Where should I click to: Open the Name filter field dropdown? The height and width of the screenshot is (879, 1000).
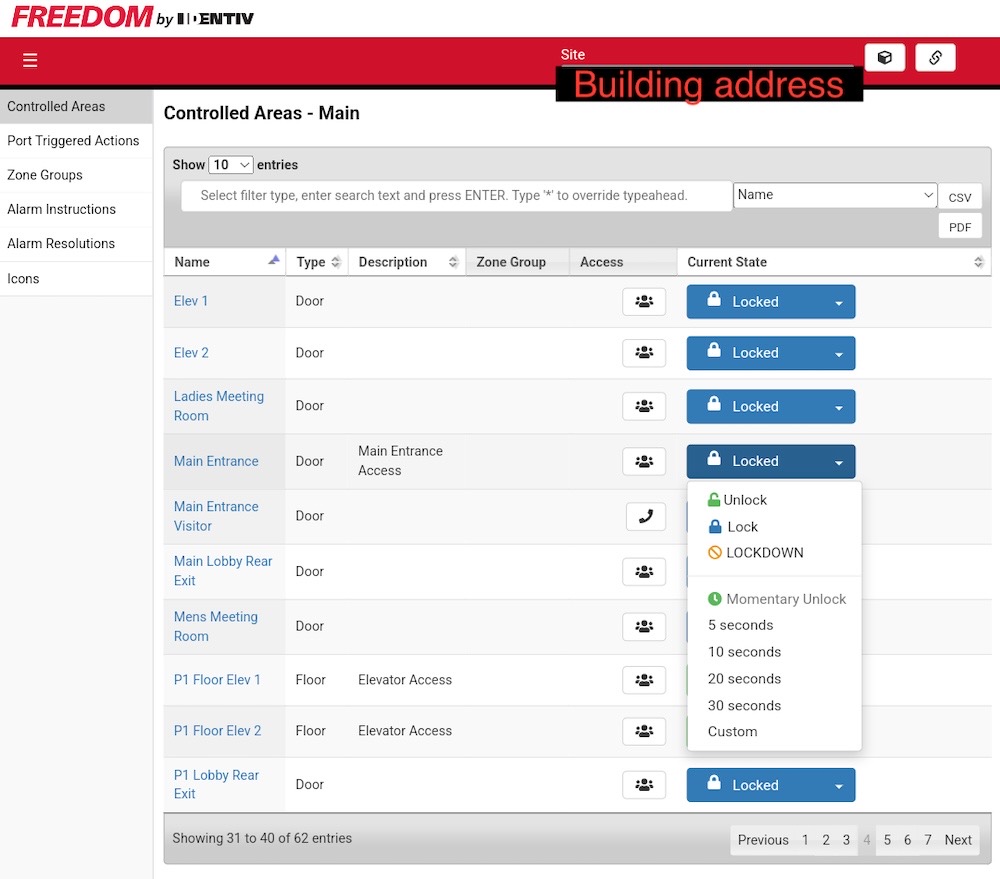(835, 195)
